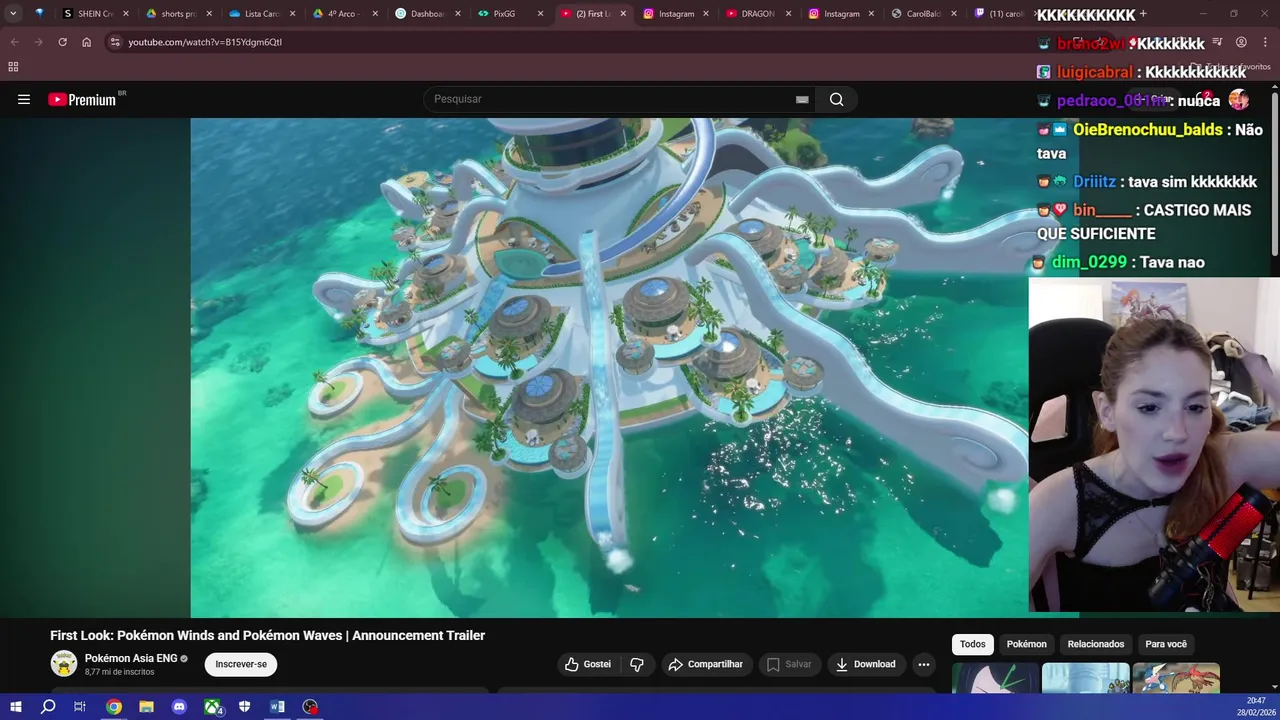Select the Pokémon filter chip
Screen dimensions: 1280x720
coord(1026,644)
